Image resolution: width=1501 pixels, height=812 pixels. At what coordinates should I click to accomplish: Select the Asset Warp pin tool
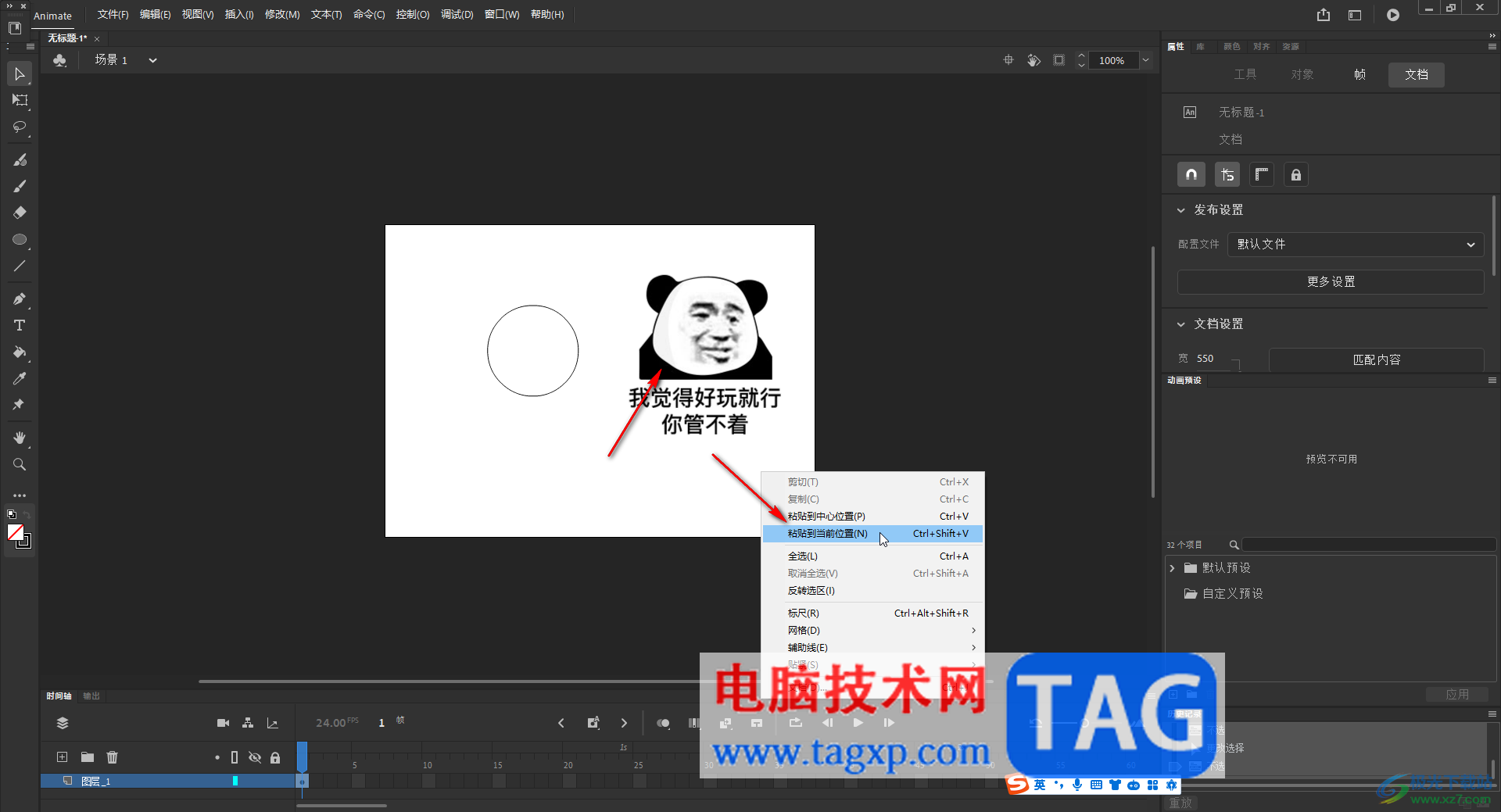pyautogui.click(x=20, y=405)
